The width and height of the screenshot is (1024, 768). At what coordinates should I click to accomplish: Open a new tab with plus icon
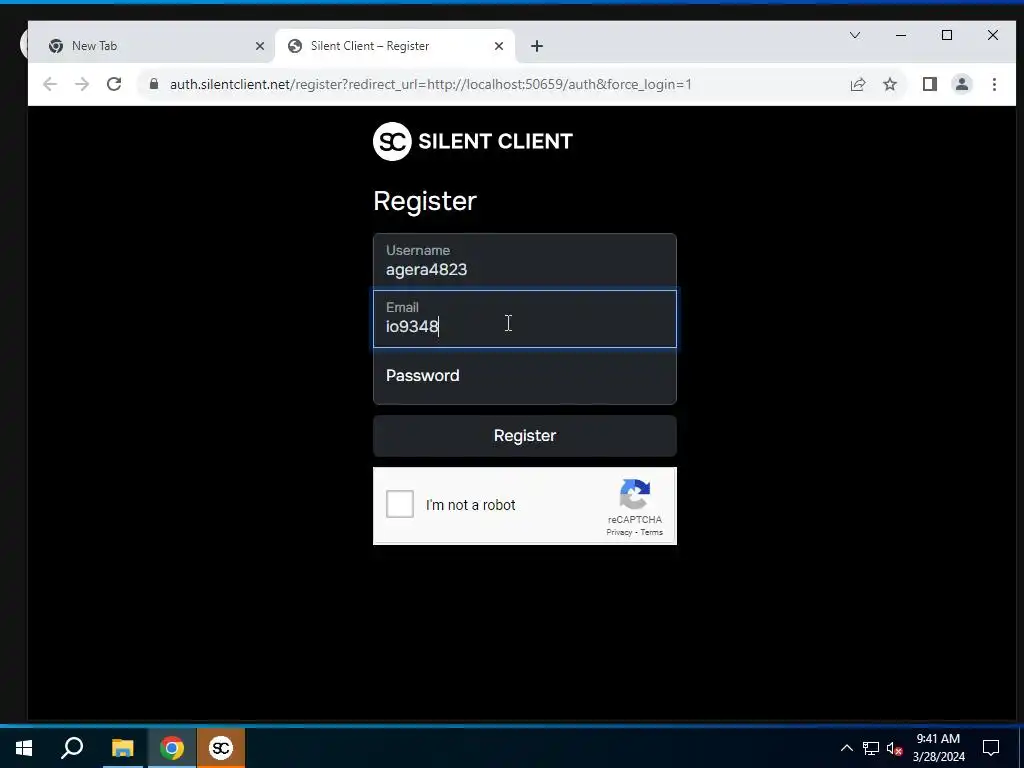pyautogui.click(x=537, y=46)
